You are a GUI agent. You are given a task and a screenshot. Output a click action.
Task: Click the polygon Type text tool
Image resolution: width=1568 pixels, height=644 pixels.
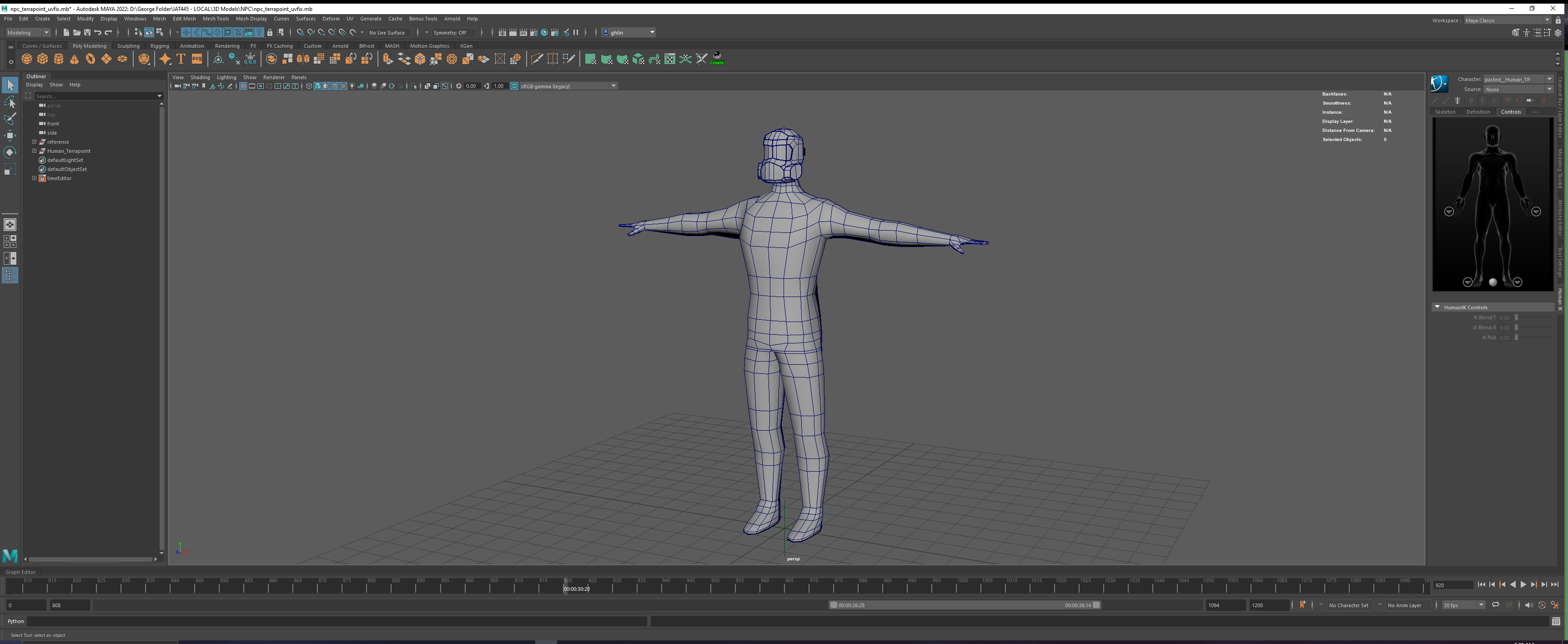(181, 59)
